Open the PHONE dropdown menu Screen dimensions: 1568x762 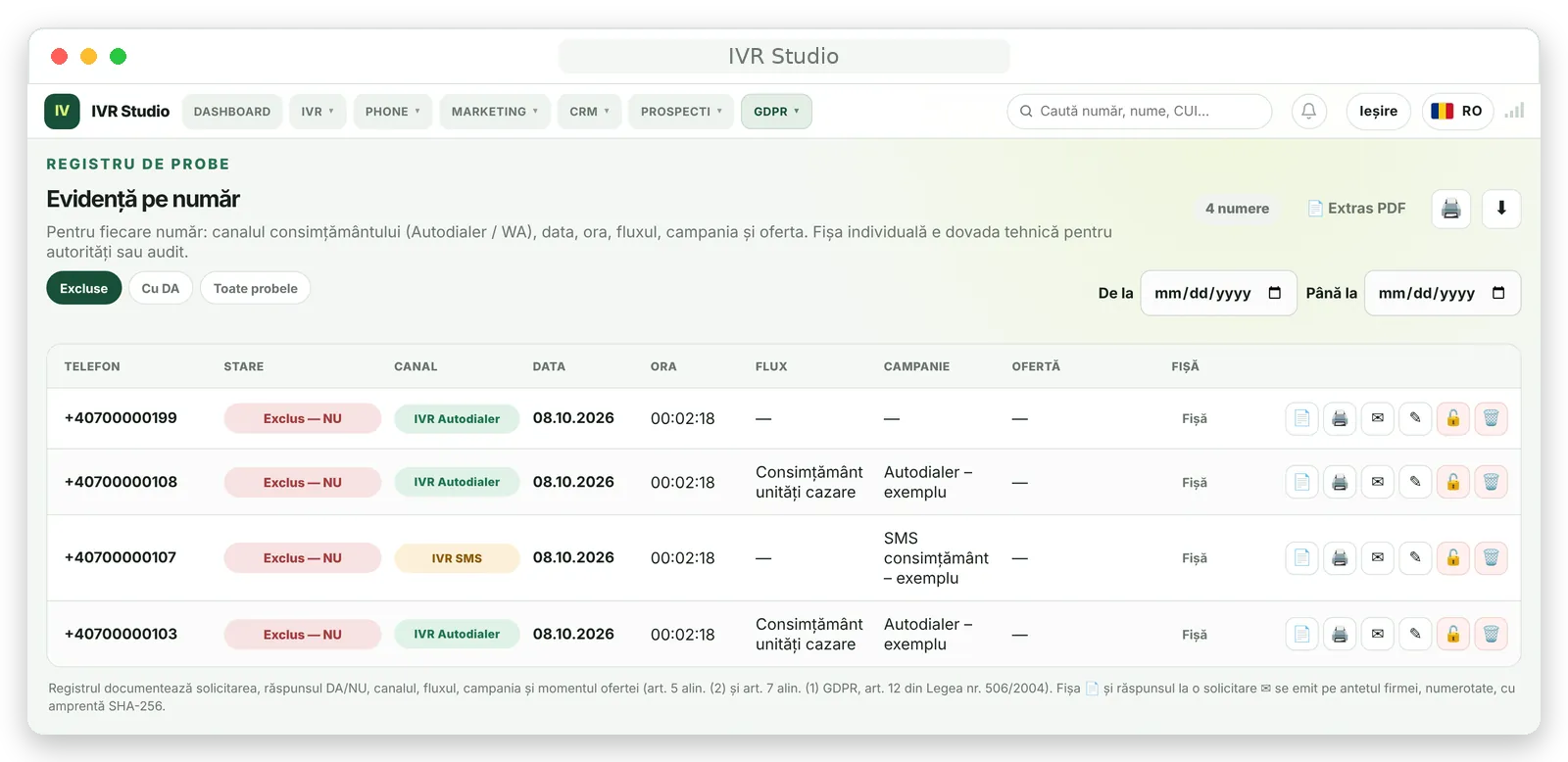point(393,111)
